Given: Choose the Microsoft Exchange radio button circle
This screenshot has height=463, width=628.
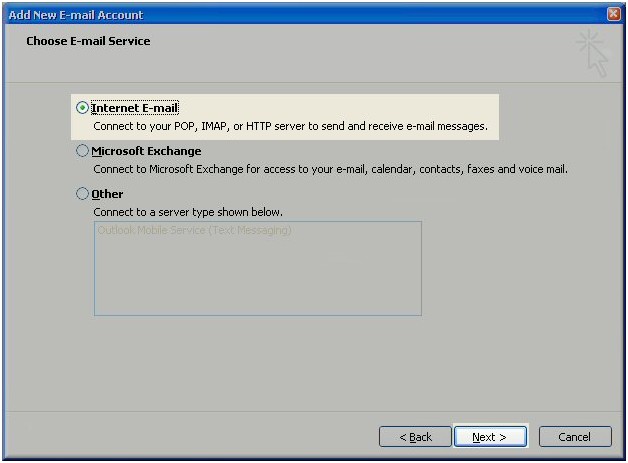Looking at the screenshot, I should coord(82,151).
